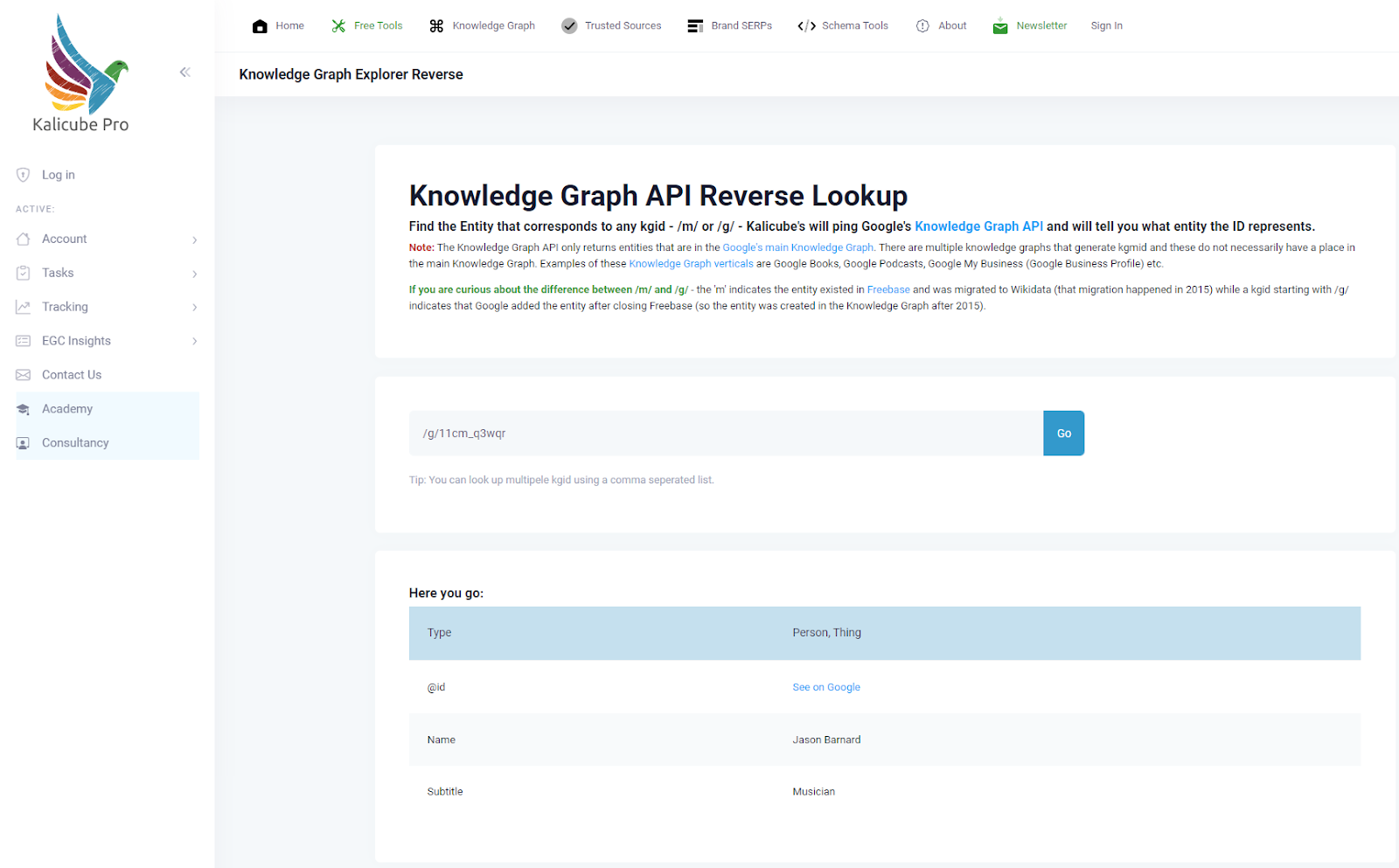Open Consultancy in the sidebar

tap(75, 443)
